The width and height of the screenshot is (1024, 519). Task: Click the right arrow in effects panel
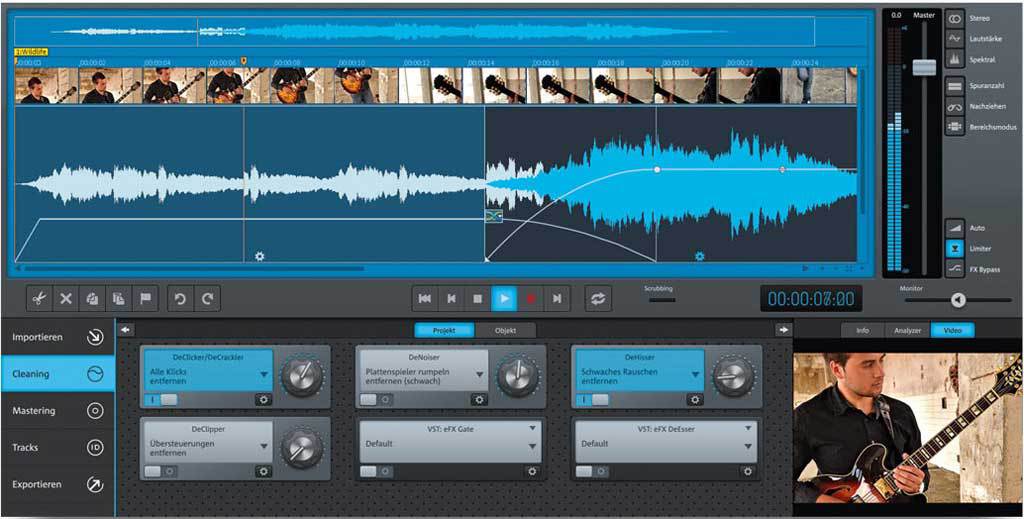click(783, 330)
